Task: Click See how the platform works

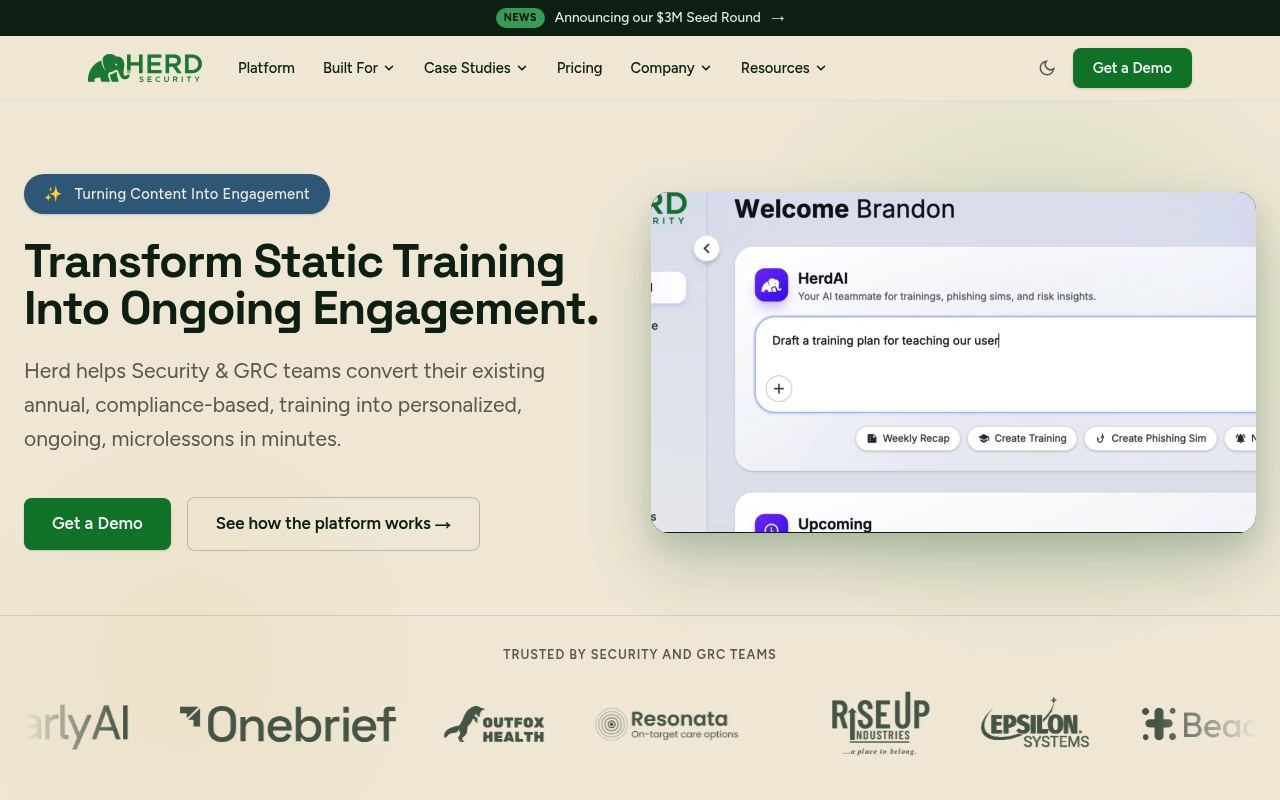Action: point(333,524)
